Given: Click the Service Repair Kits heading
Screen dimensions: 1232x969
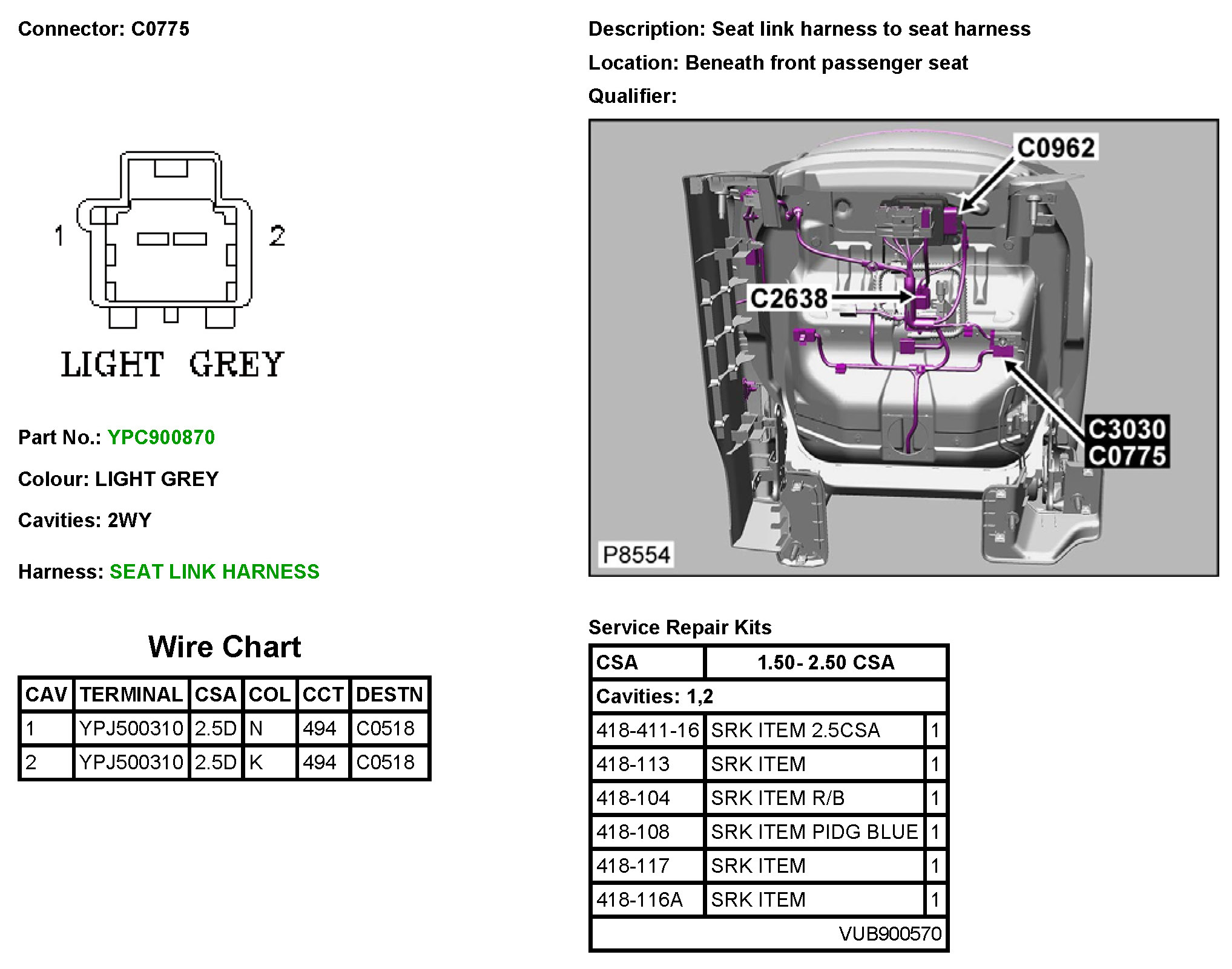Looking at the screenshot, I should pyautogui.click(x=679, y=627).
